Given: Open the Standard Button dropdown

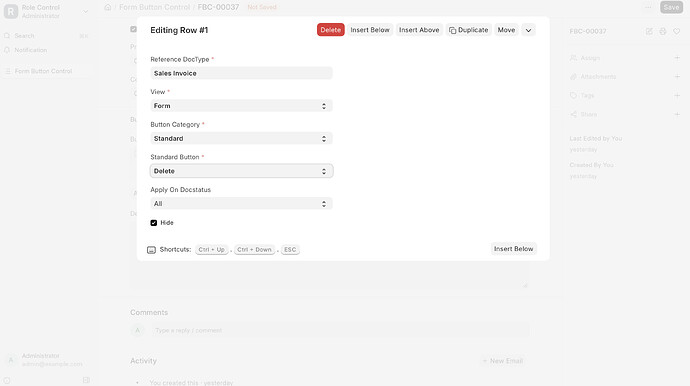Looking at the screenshot, I should point(241,171).
